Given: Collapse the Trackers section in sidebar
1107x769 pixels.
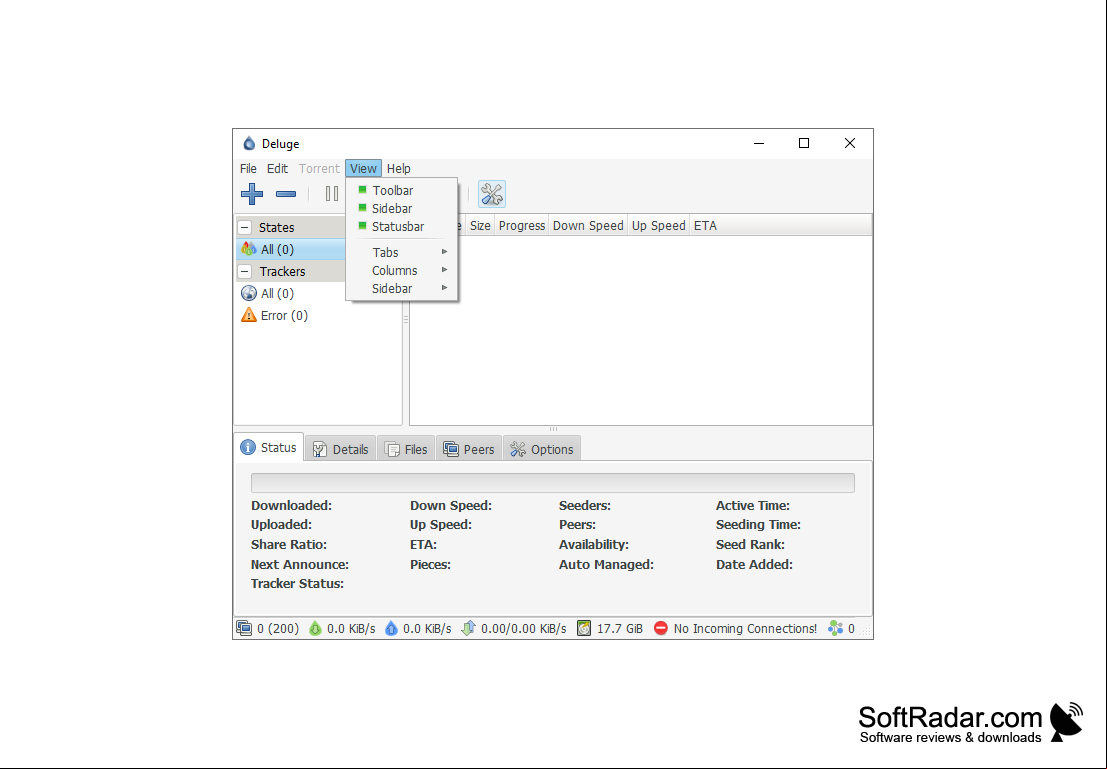Looking at the screenshot, I should coord(245,271).
